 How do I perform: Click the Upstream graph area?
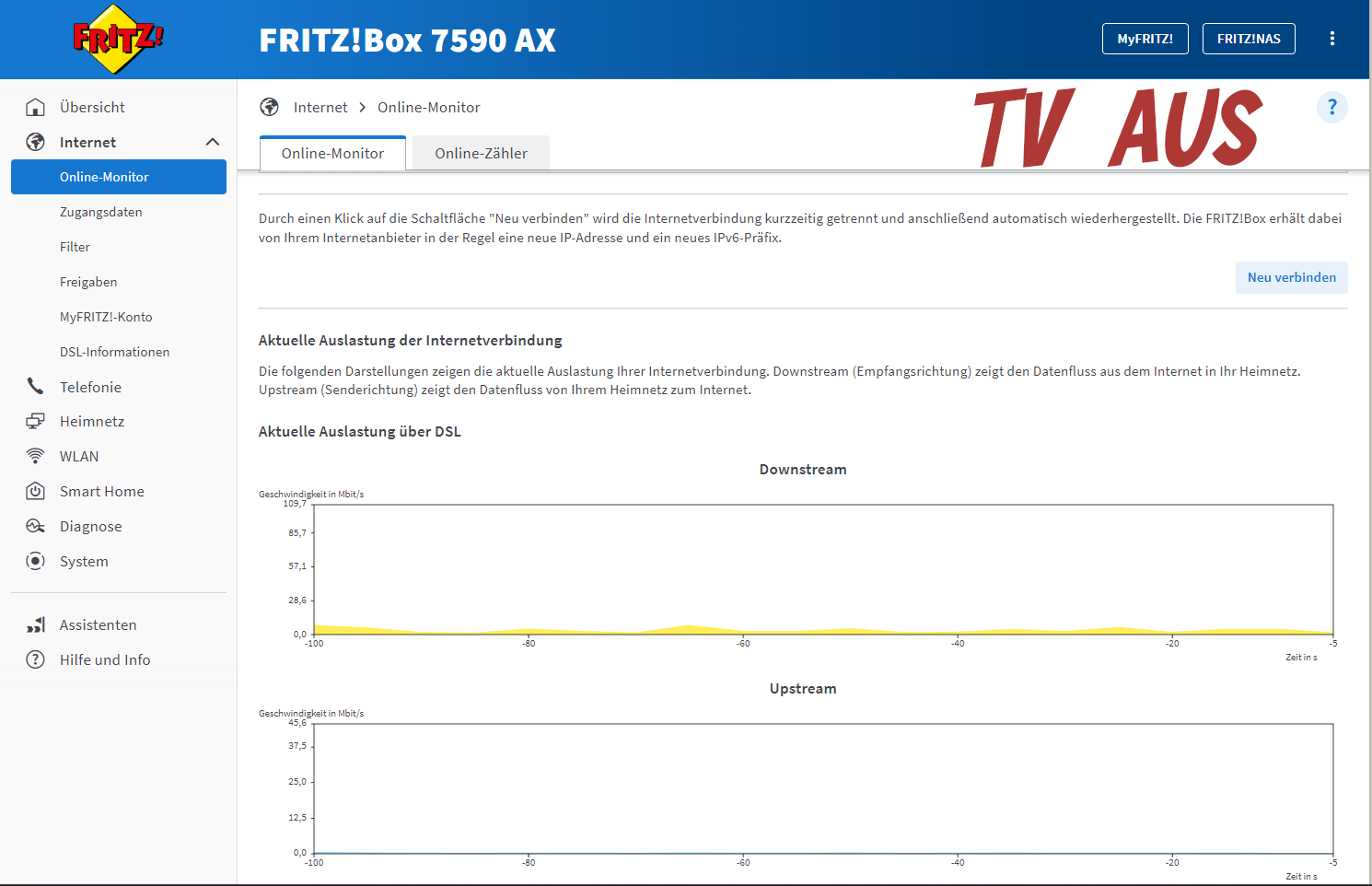[823, 788]
